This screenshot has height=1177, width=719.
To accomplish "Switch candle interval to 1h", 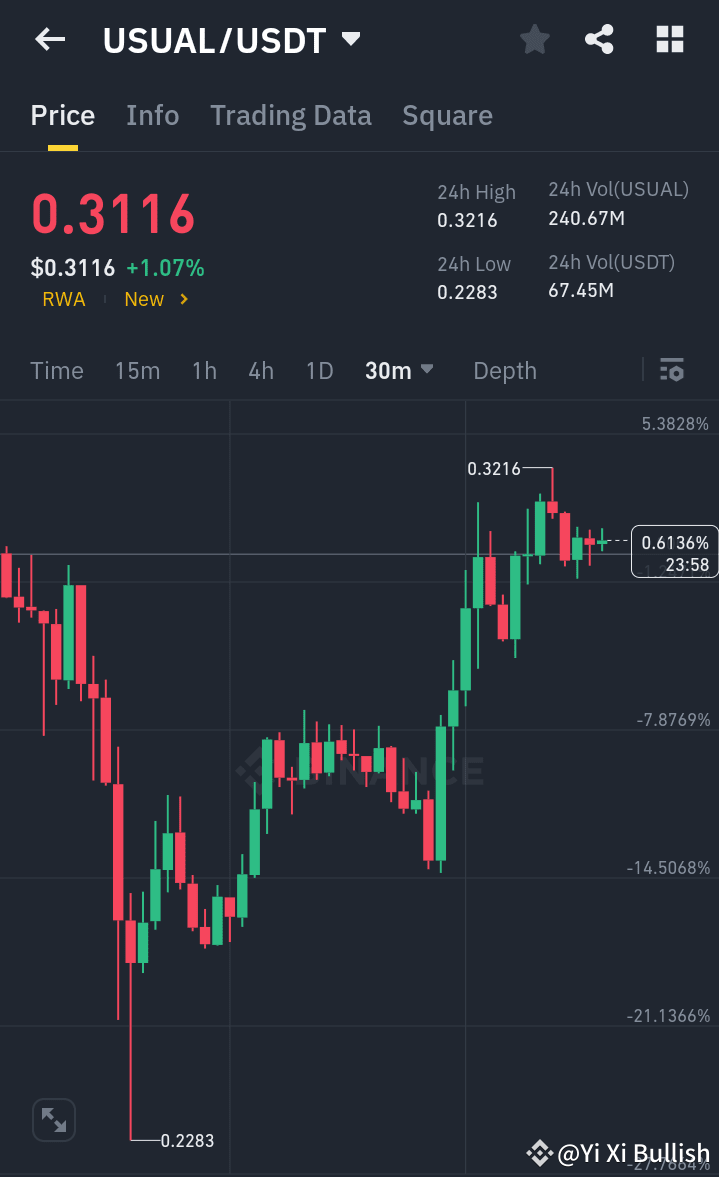I will 204,370.
